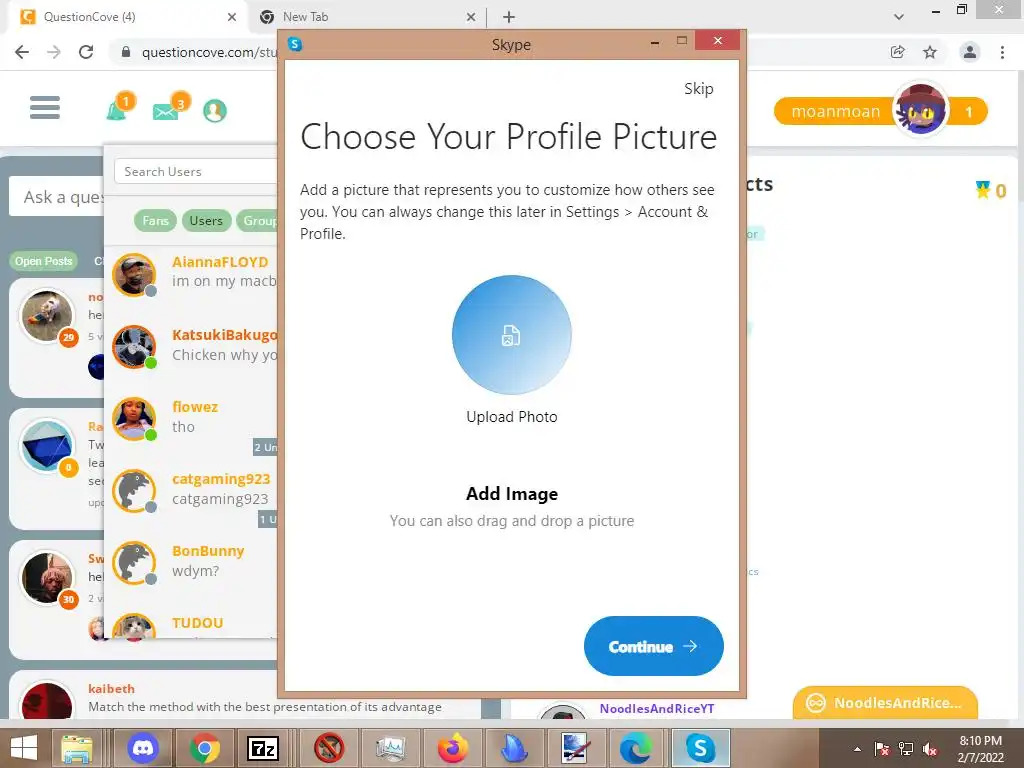
Task: Click flowez's avatar picture
Action: [134, 419]
